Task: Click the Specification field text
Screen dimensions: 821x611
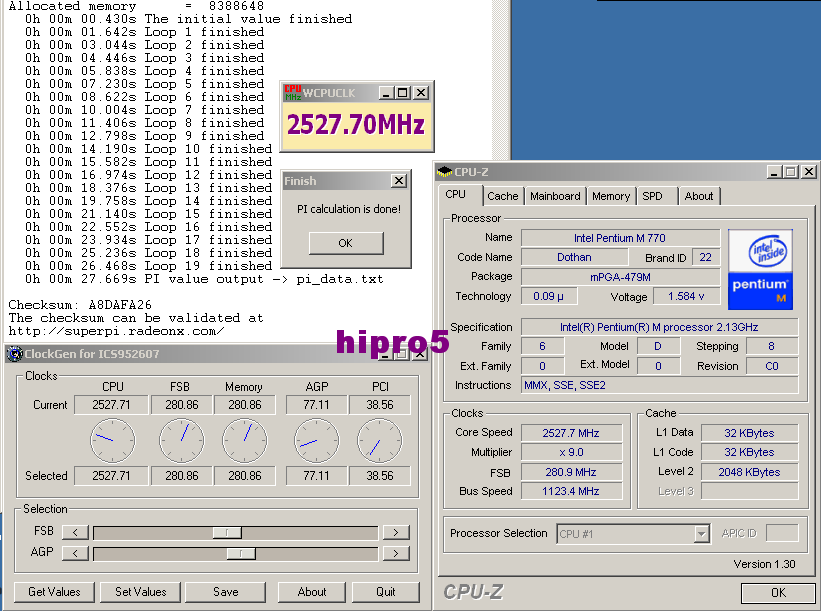Action: click(x=659, y=327)
